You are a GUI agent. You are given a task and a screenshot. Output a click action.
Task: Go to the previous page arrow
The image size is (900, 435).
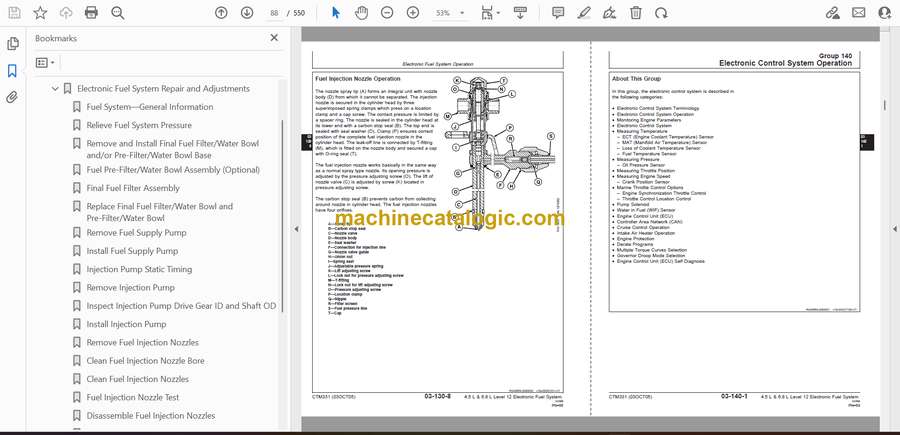[221, 12]
